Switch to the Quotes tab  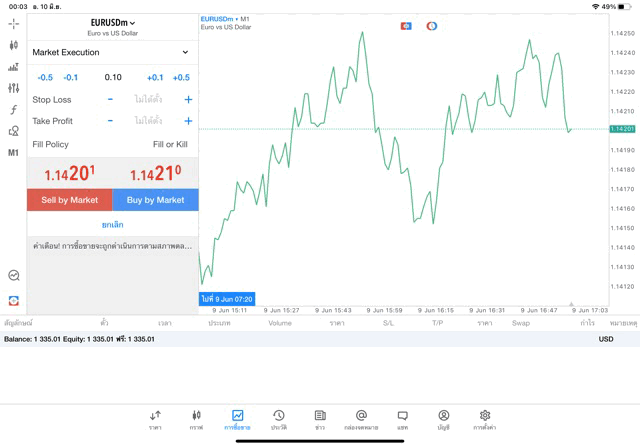[x=155, y=419]
